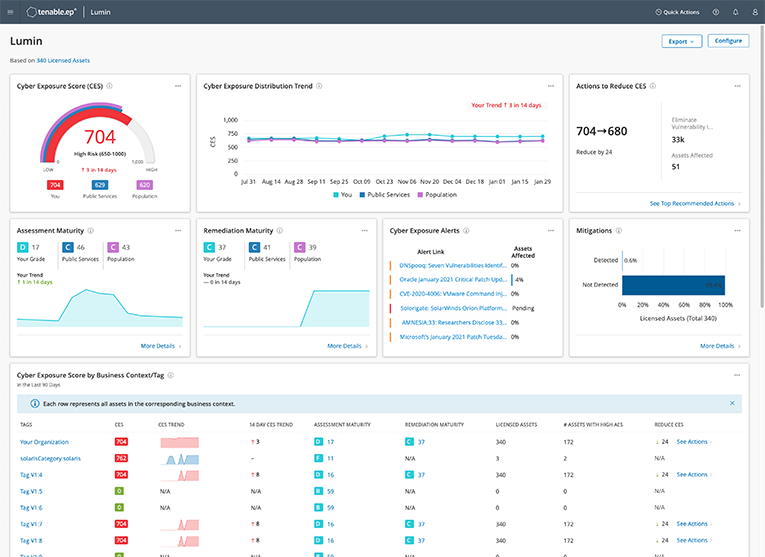Screen dimensions: 765x557
Task: Click the blue Public Services 629 badge
Action: pyautogui.click(x=100, y=185)
